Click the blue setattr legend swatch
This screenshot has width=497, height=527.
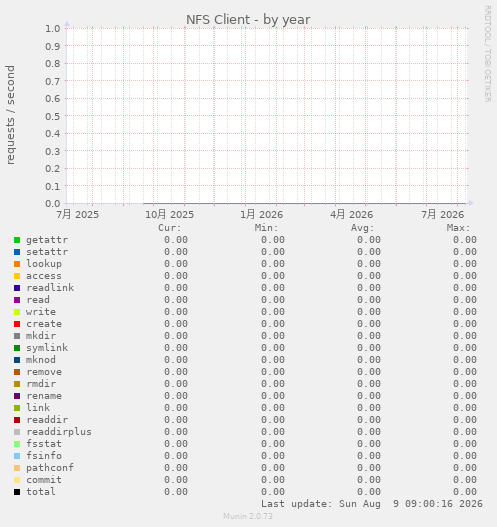(x=17, y=252)
